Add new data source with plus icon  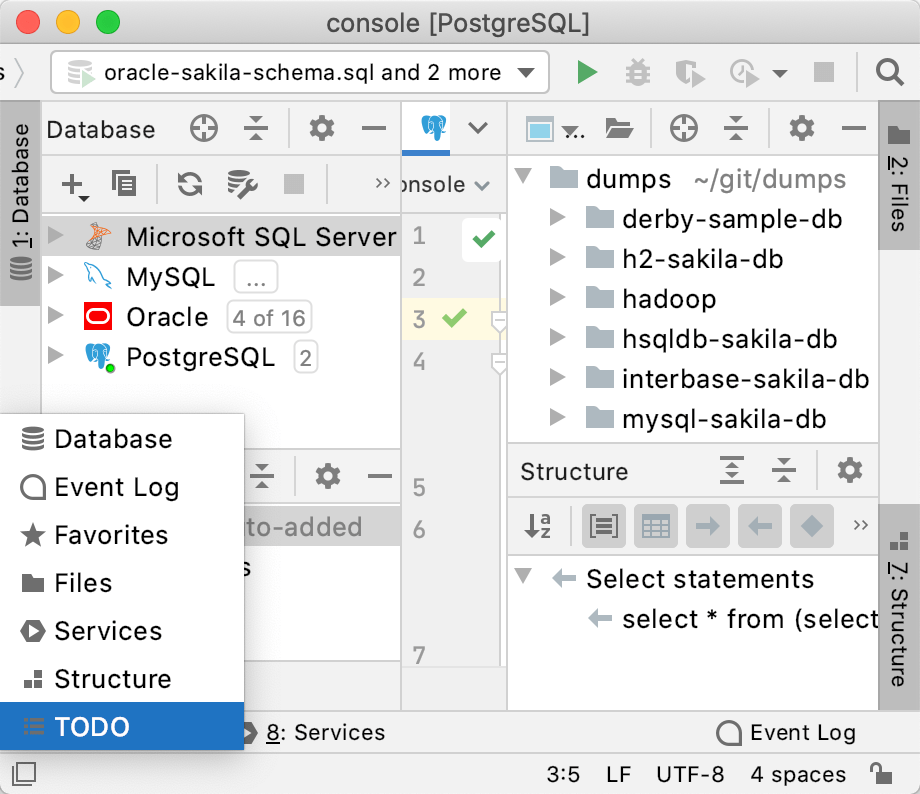75,185
